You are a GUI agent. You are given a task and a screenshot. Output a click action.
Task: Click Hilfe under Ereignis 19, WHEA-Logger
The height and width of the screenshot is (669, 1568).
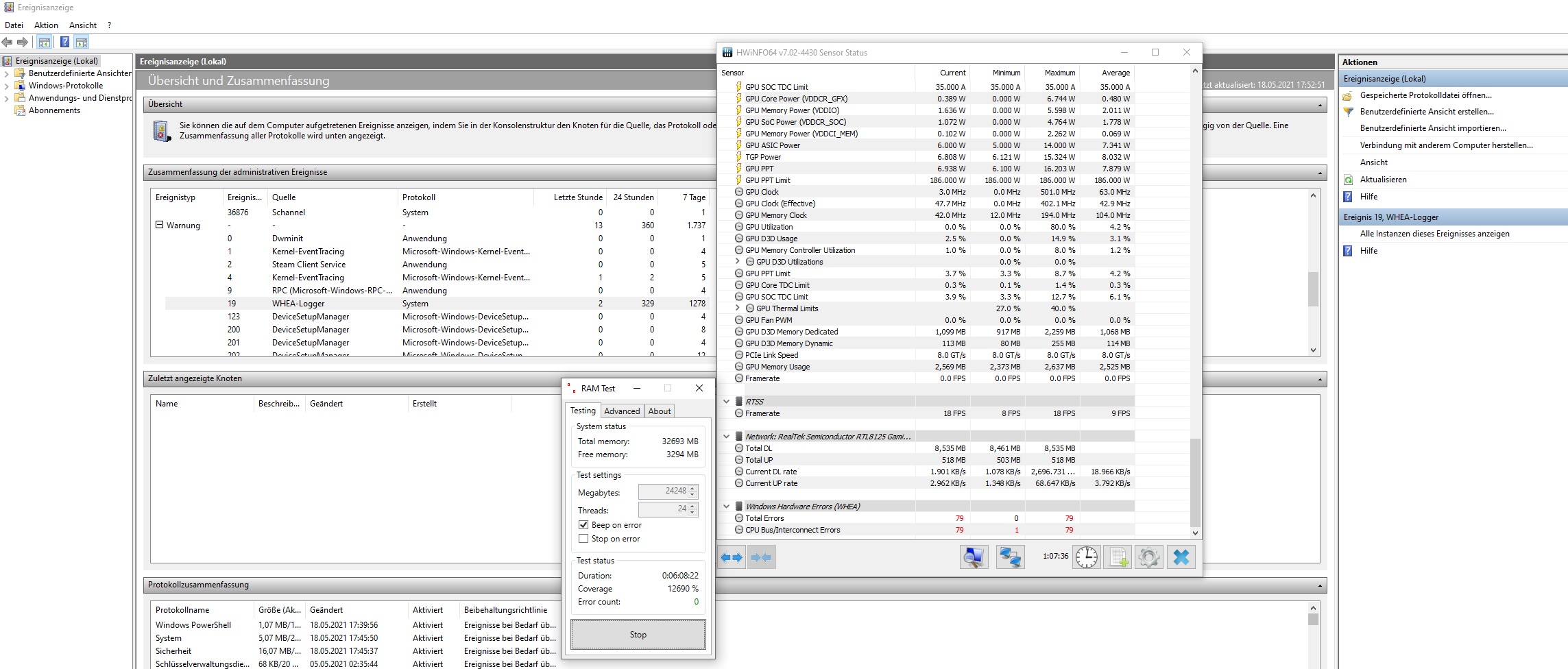pos(1368,251)
